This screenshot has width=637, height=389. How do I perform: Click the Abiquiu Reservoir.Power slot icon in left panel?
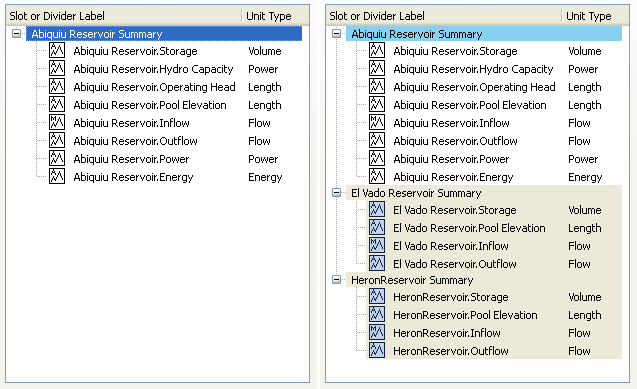(57, 158)
